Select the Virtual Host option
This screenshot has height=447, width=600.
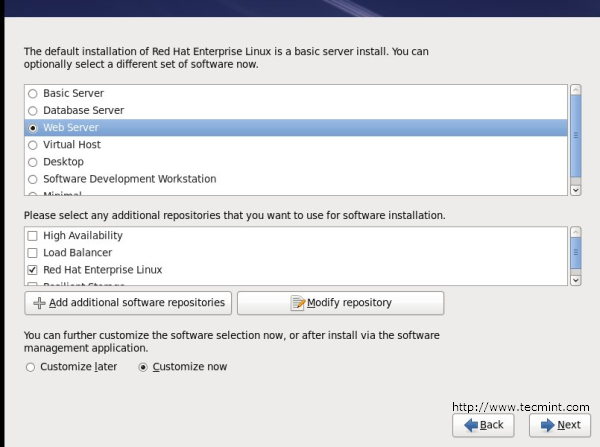click(33, 145)
